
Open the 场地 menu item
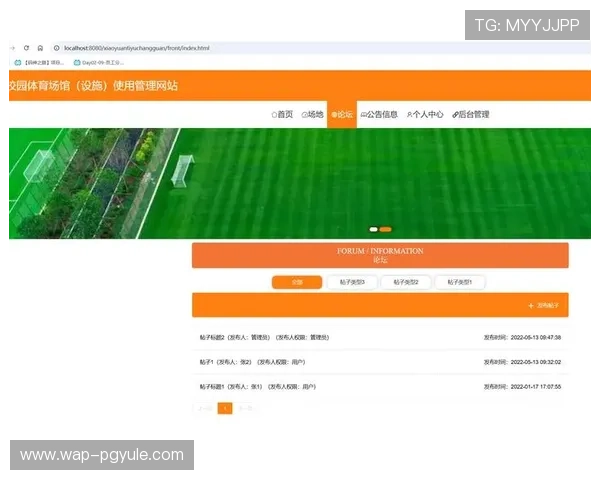tap(313, 114)
